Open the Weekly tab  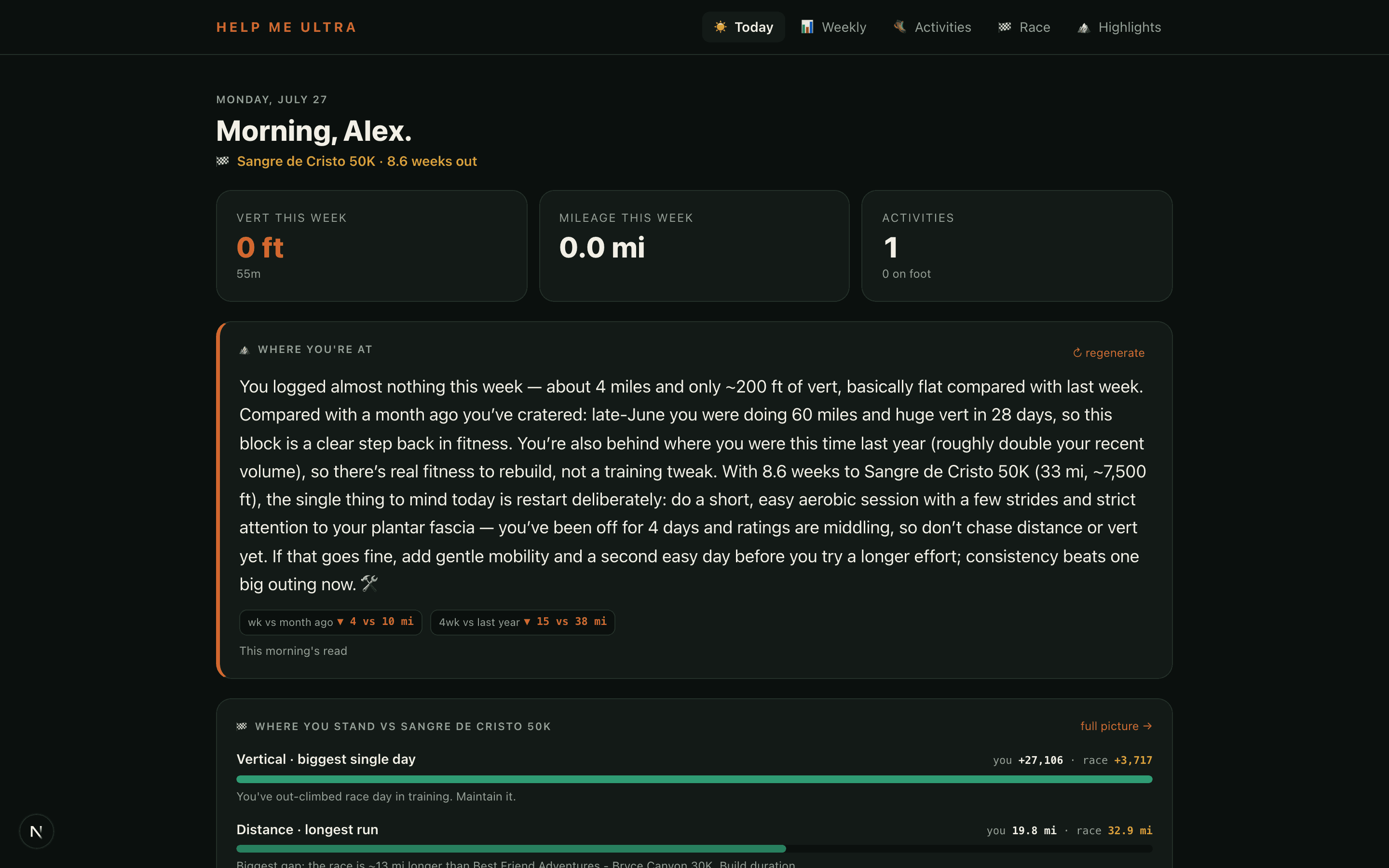(x=833, y=27)
